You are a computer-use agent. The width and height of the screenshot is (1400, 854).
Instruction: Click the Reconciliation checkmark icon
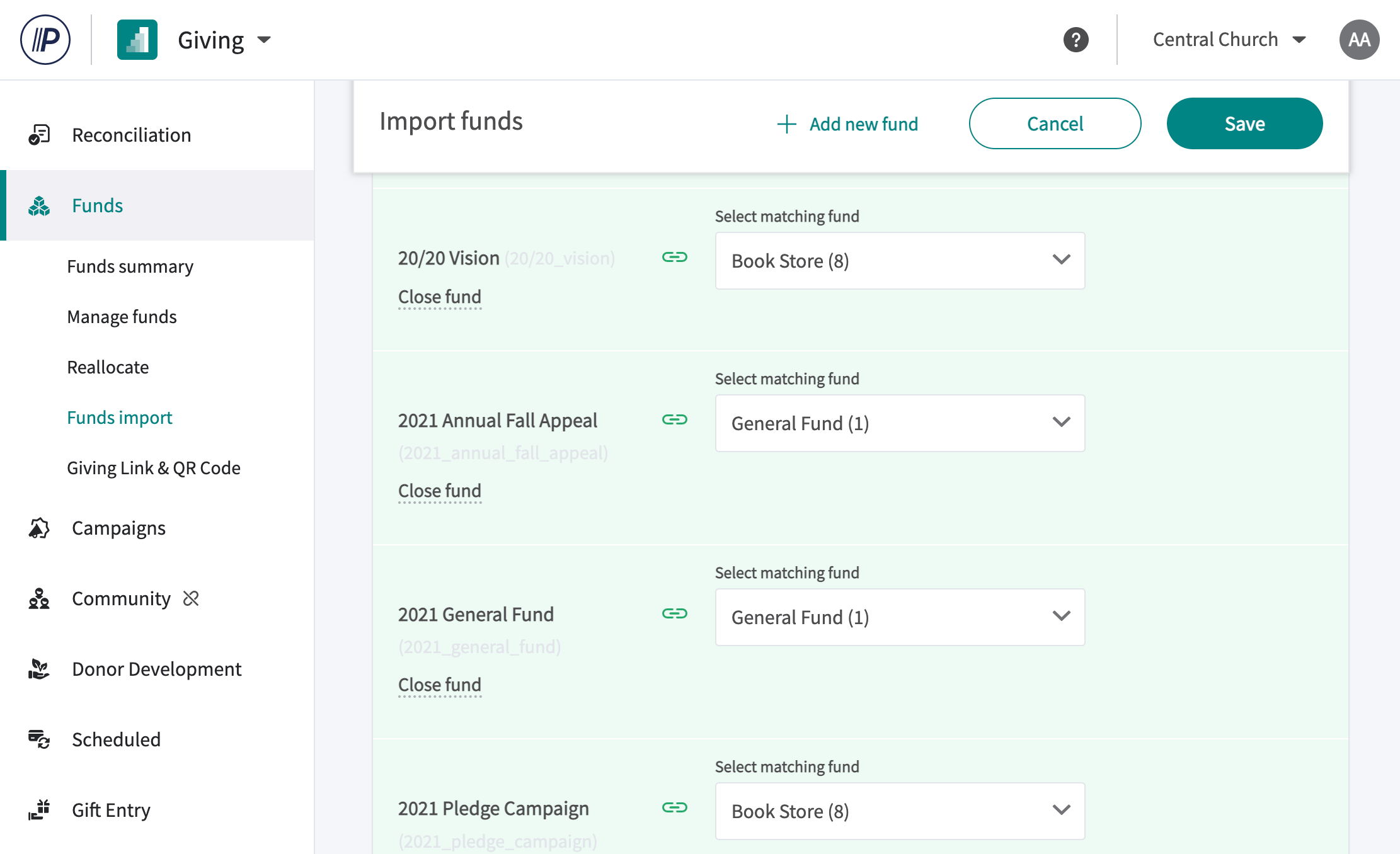pos(39,134)
